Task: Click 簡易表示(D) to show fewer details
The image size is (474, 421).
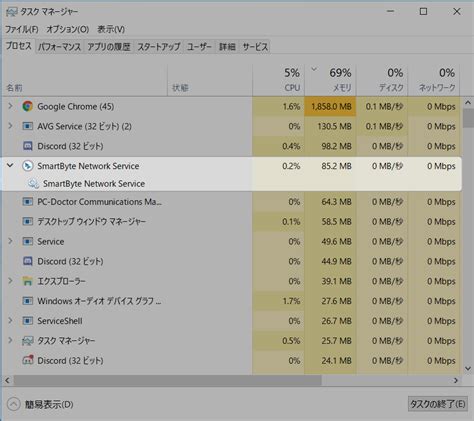Action: coord(49,404)
